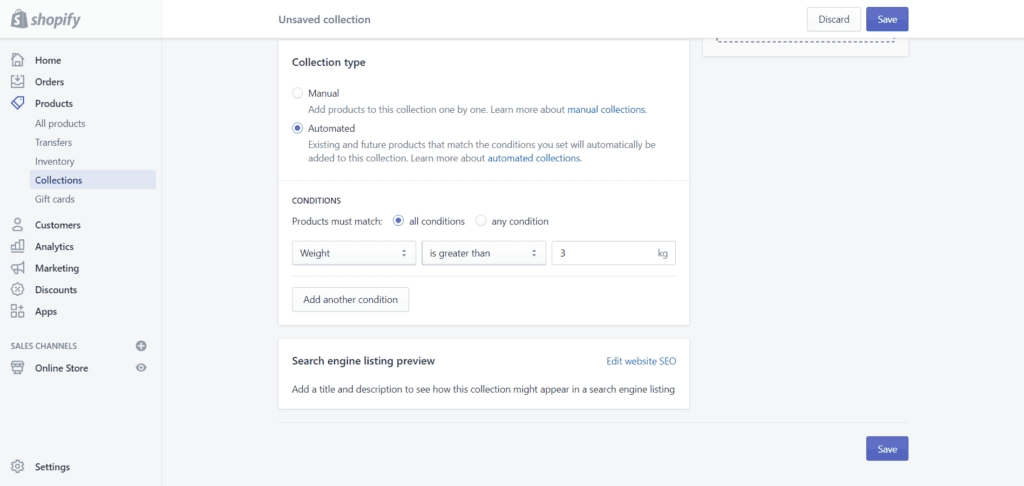
Task: Open All products in sidebar
Action: (60, 123)
